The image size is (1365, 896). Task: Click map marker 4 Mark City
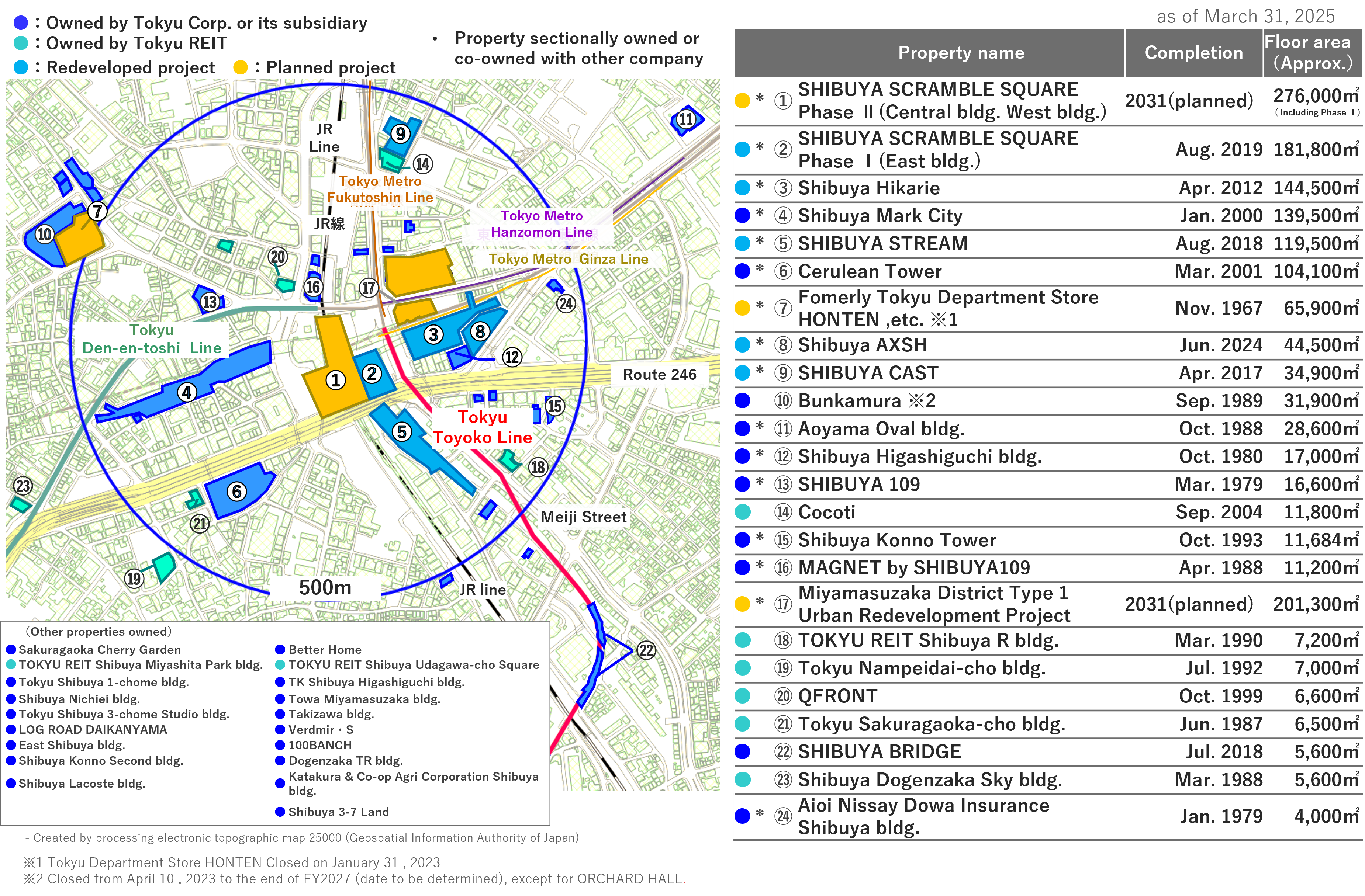pos(187,393)
